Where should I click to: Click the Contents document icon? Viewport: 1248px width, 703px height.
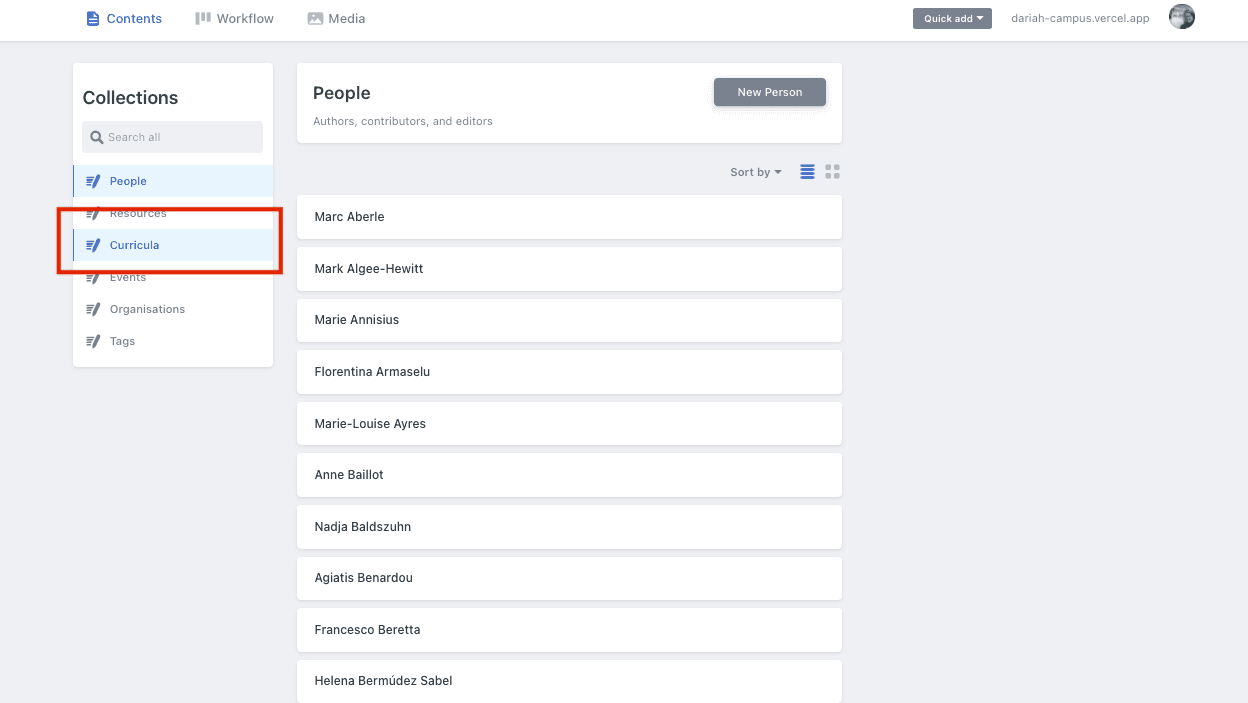[x=93, y=19]
